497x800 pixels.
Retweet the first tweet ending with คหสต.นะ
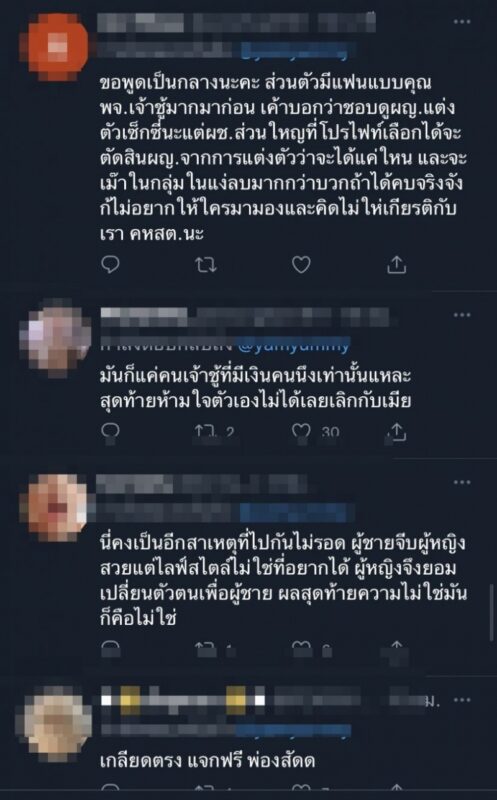(x=206, y=264)
